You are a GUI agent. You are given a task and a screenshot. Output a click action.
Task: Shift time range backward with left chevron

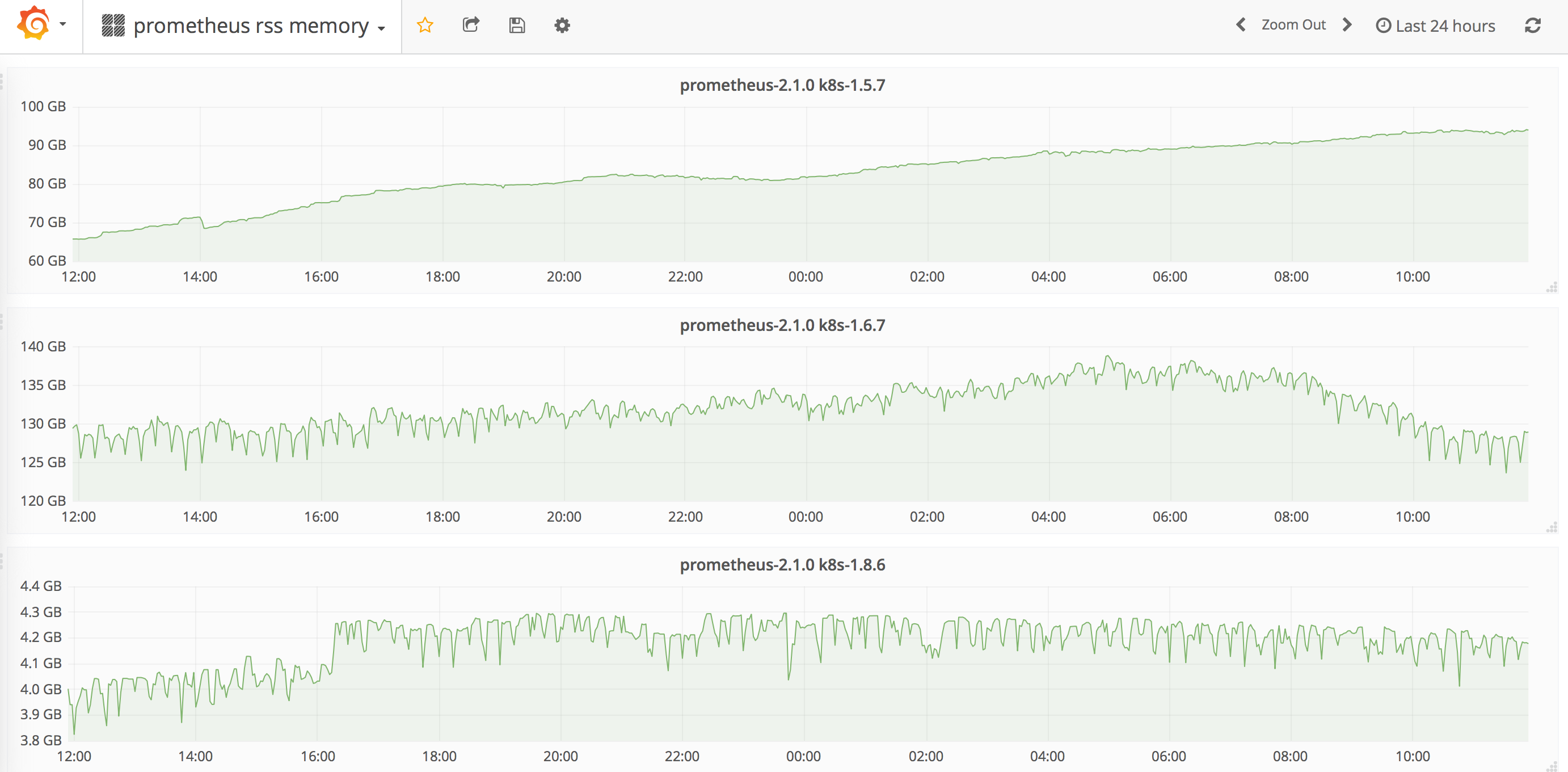1241,25
